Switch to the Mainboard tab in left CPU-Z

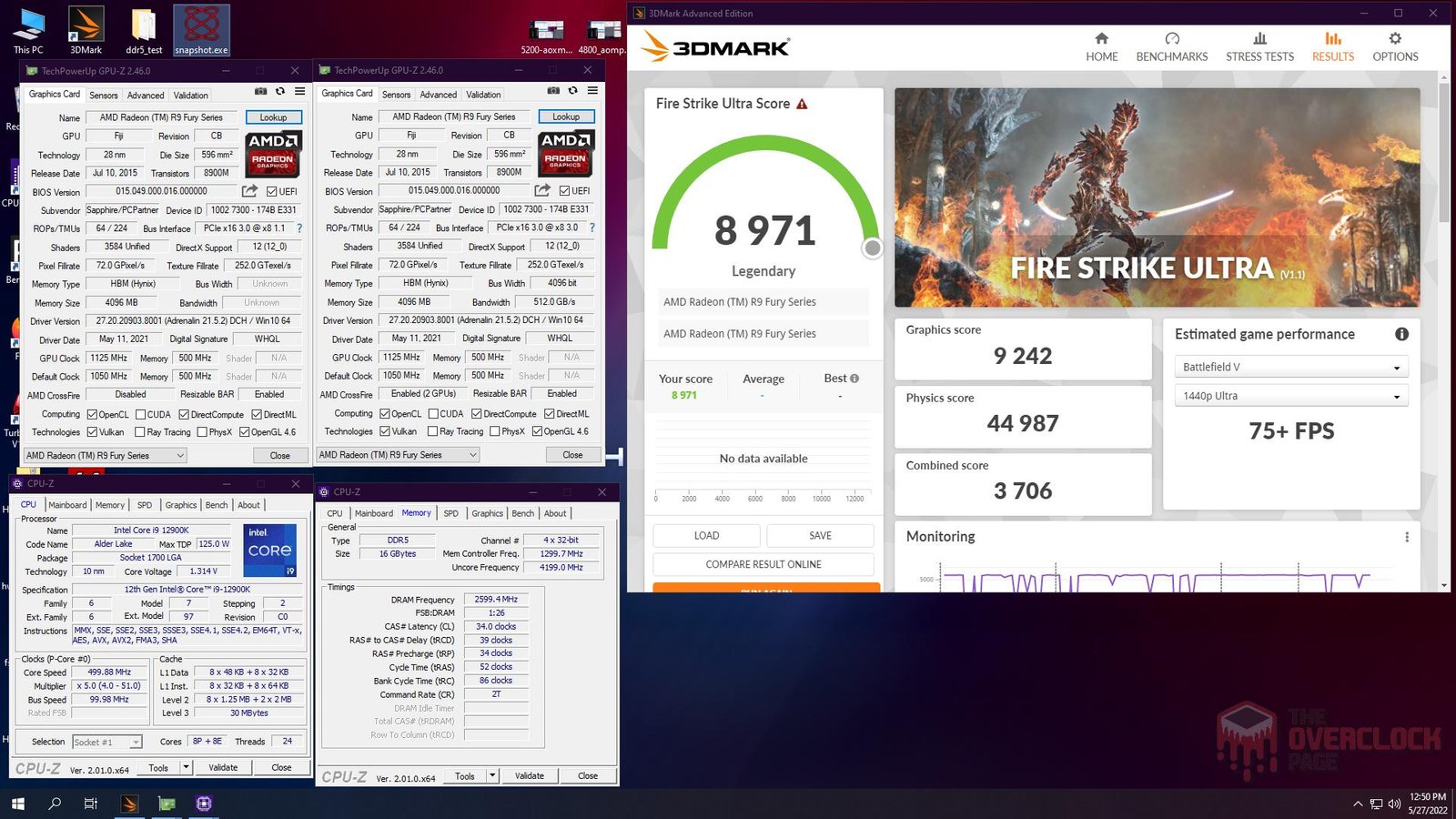67,505
